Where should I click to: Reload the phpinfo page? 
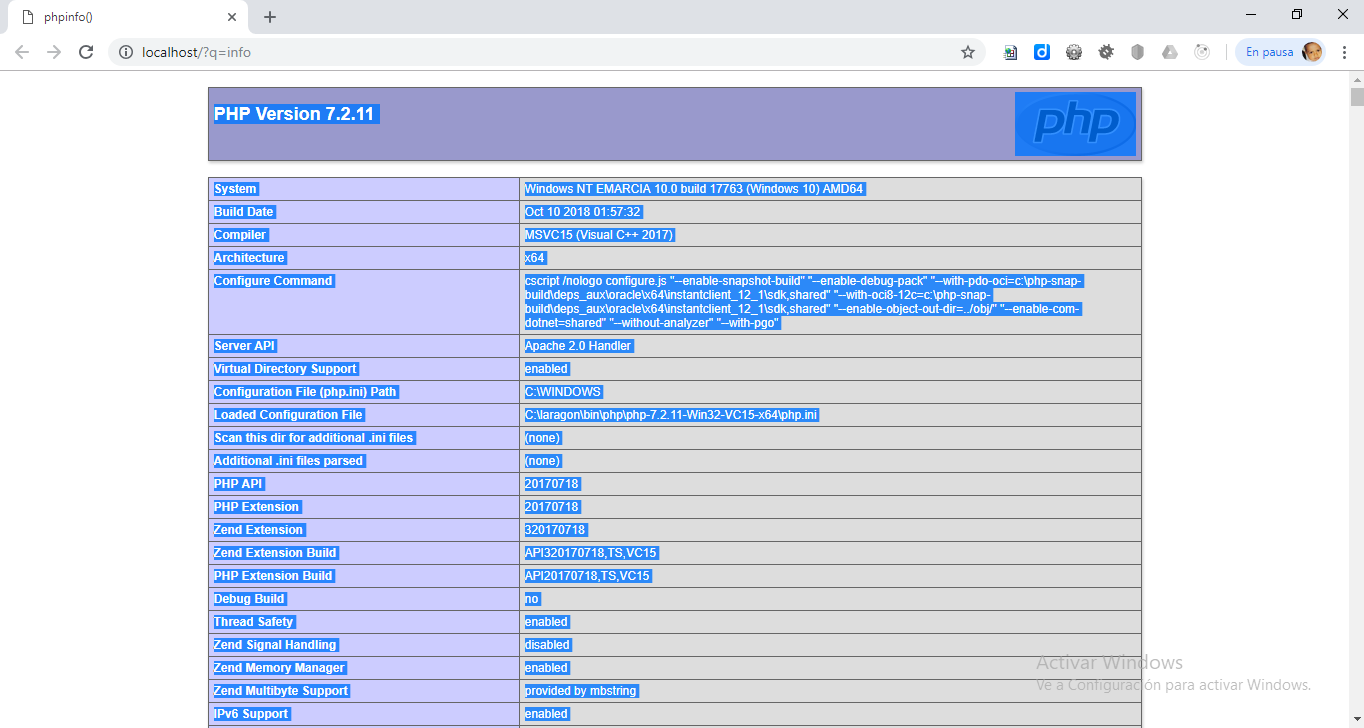[86, 52]
